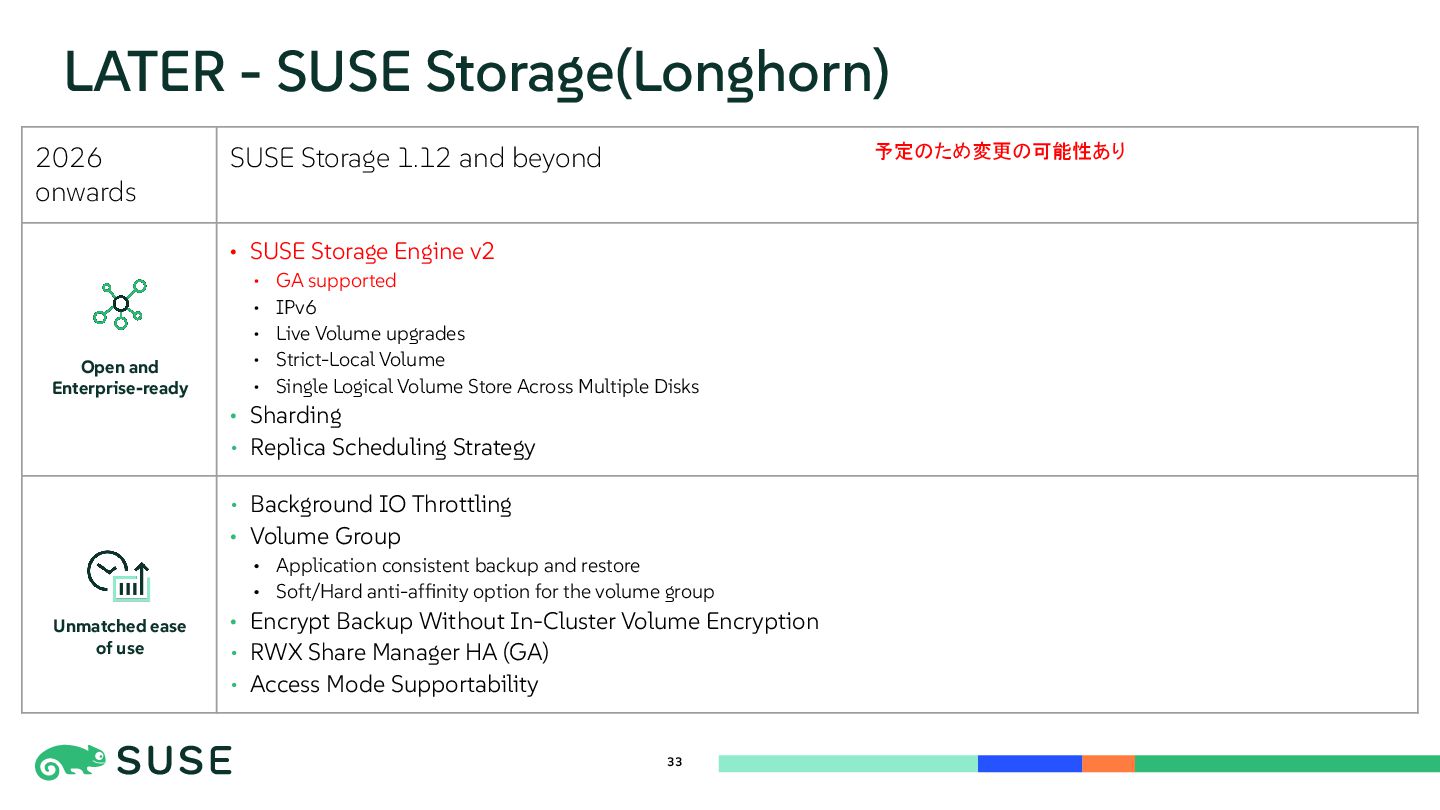Click the SUSE wordmark text in footer

click(174, 762)
